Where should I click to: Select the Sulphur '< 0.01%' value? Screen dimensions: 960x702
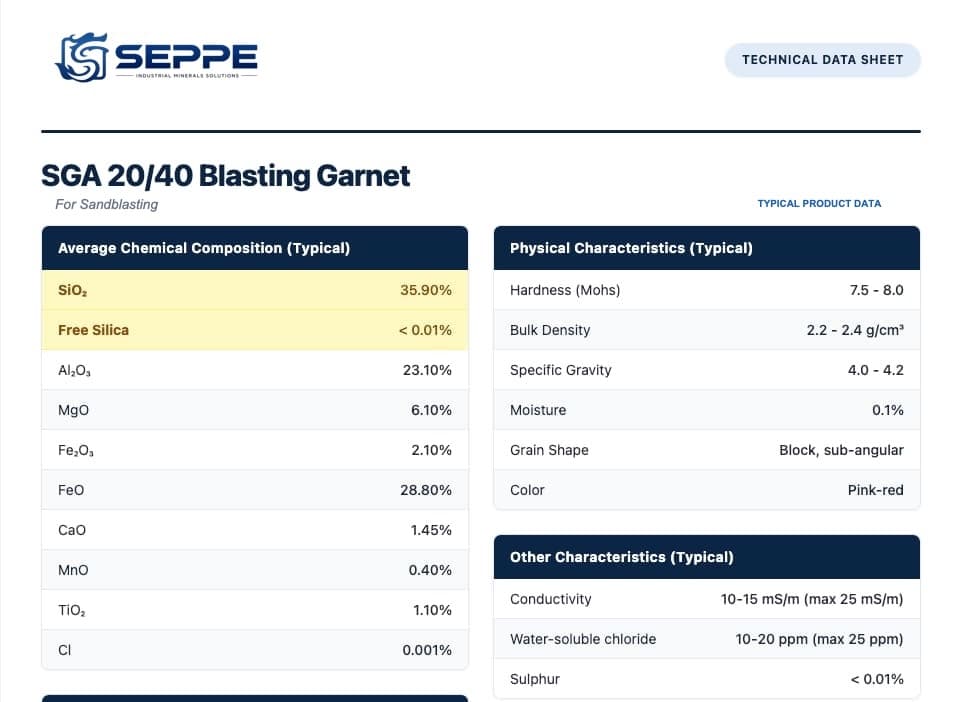point(877,679)
